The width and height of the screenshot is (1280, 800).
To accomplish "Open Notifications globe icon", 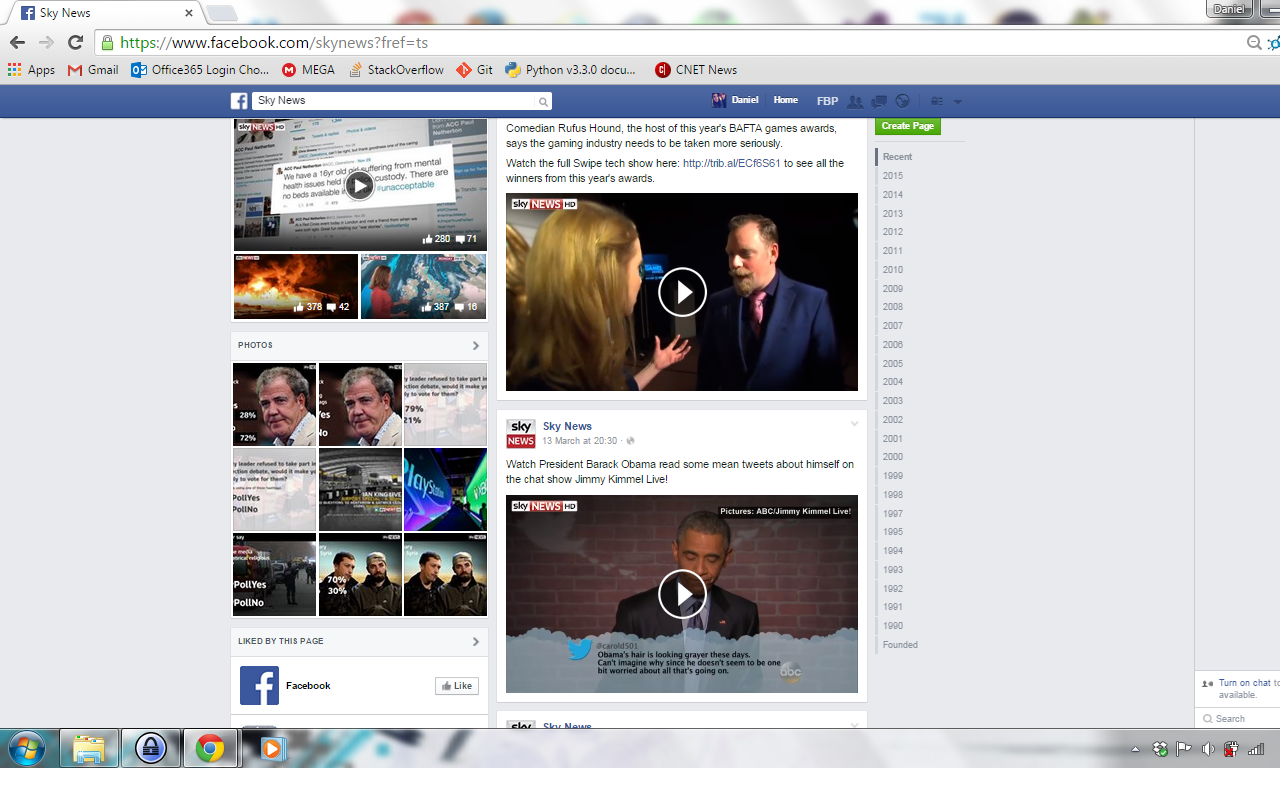I will click(903, 101).
